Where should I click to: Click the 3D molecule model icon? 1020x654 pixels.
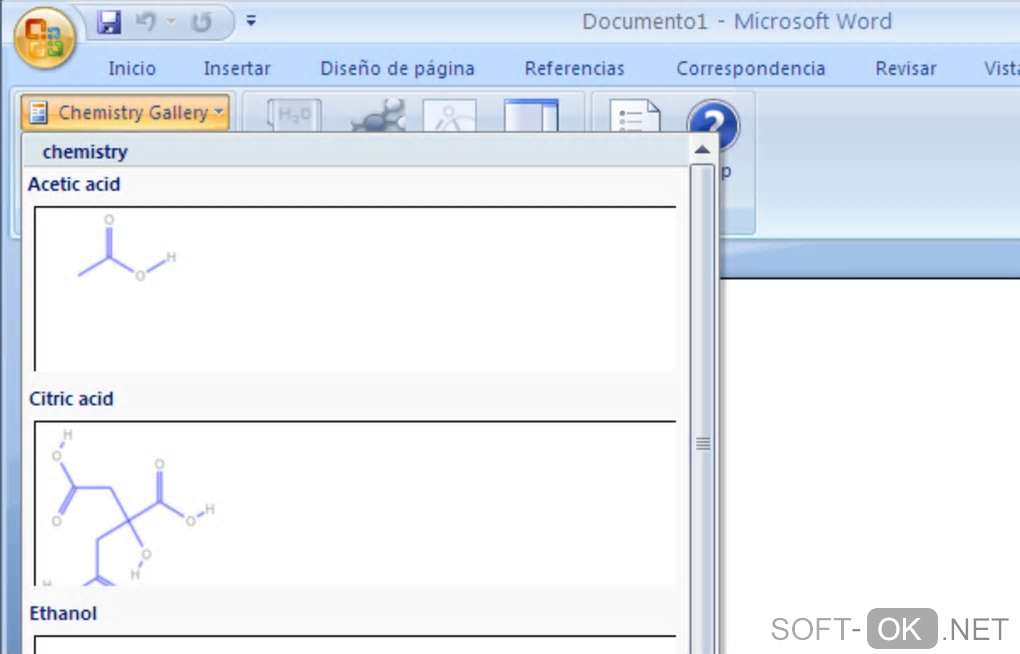[378, 115]
